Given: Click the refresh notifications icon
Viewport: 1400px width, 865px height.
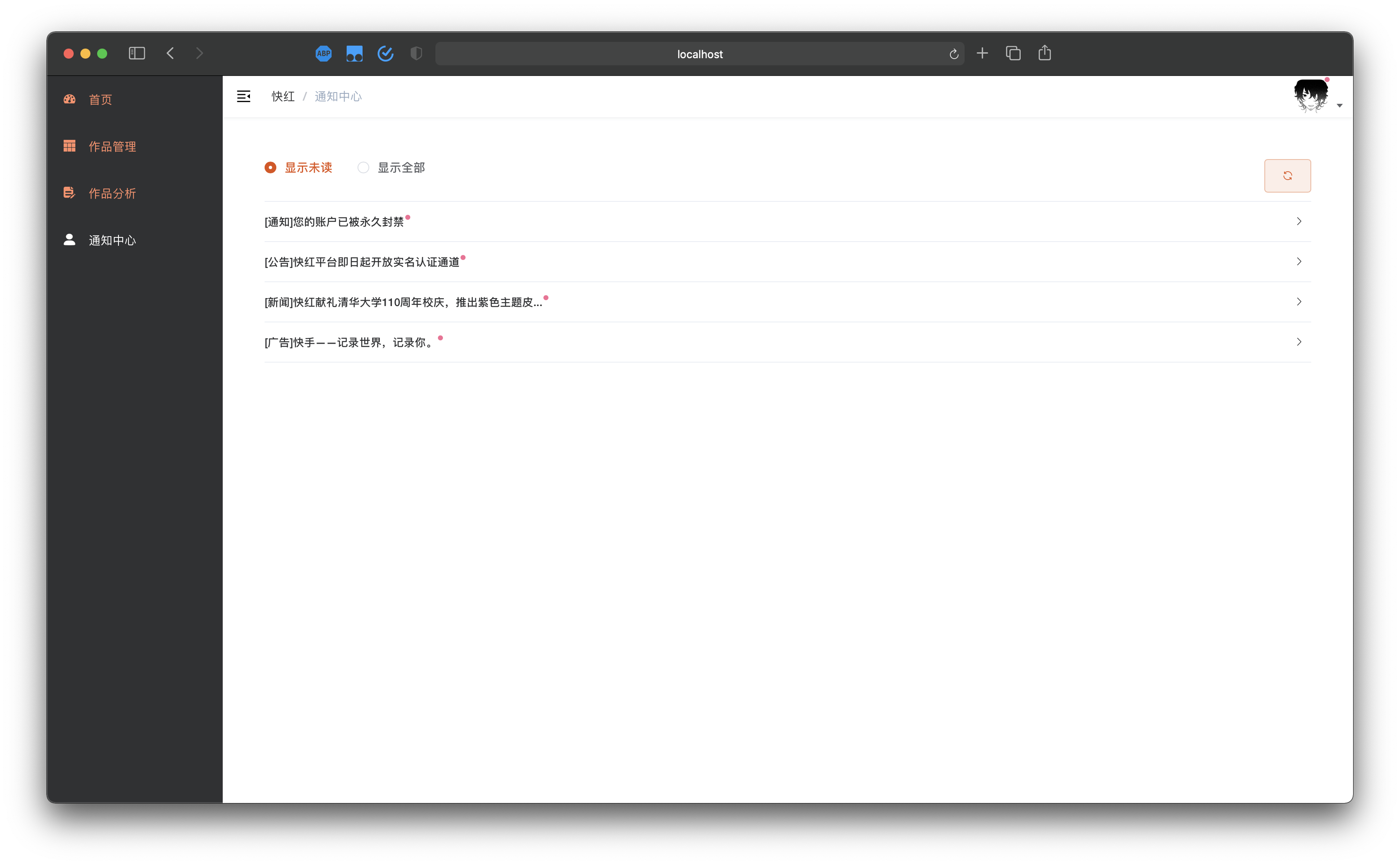Looking at the screenshot, I should coord(1288,175).
